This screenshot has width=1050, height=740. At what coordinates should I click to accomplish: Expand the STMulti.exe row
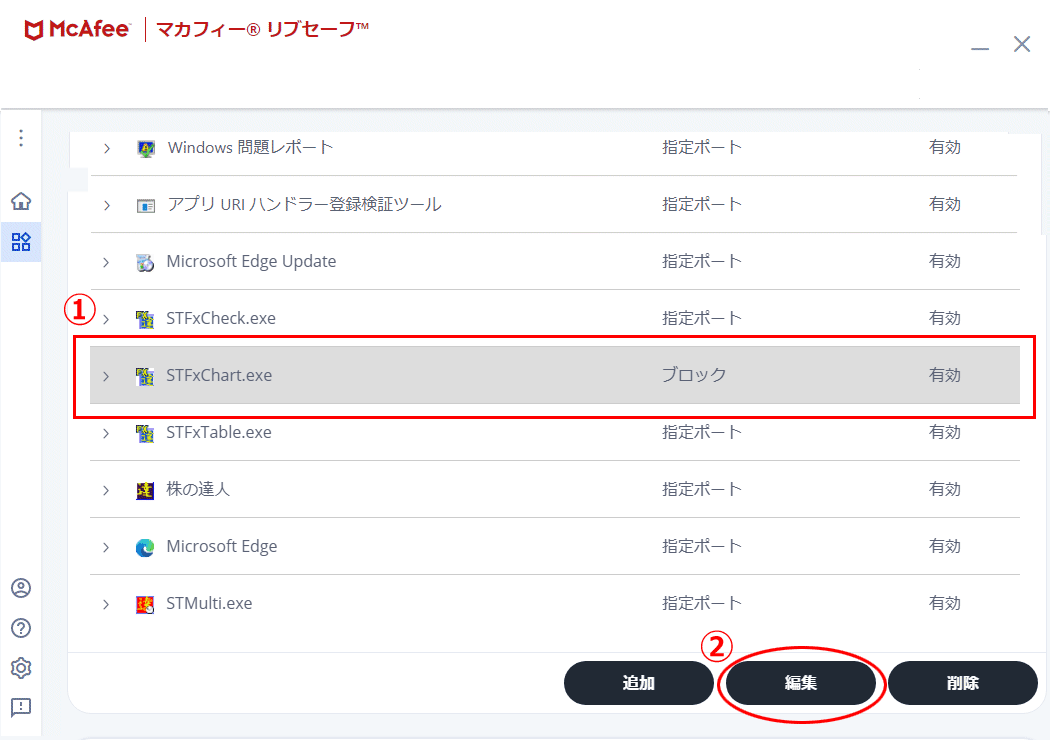(x=106, y=604)
